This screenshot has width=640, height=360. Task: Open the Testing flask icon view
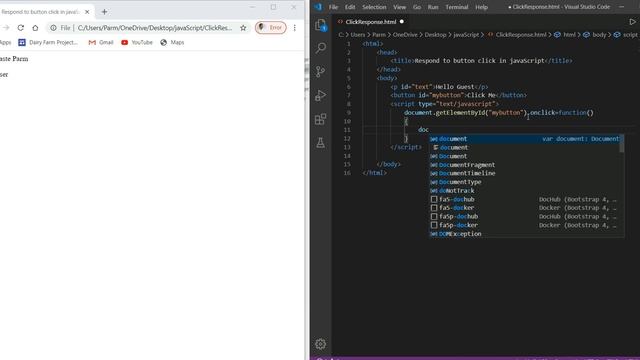coord(321,142)
